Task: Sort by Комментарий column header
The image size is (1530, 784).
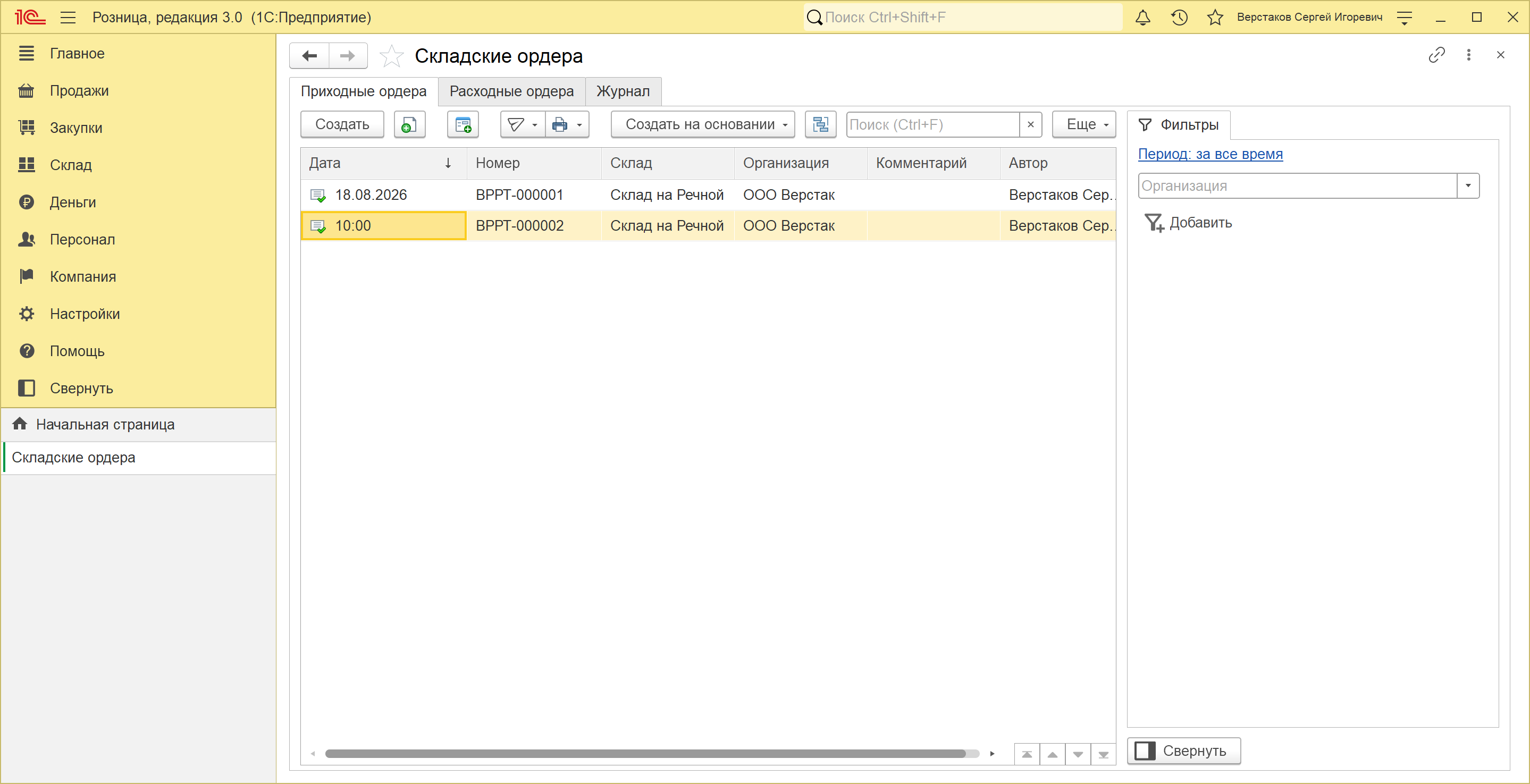Action: 934,163
